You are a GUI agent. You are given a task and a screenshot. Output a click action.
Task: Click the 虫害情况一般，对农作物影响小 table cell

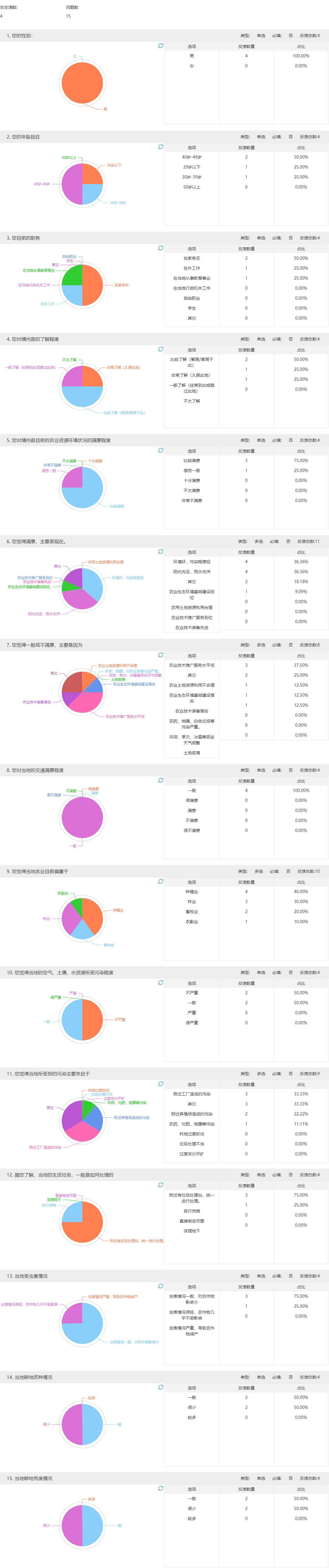(x=192, y=1299)
